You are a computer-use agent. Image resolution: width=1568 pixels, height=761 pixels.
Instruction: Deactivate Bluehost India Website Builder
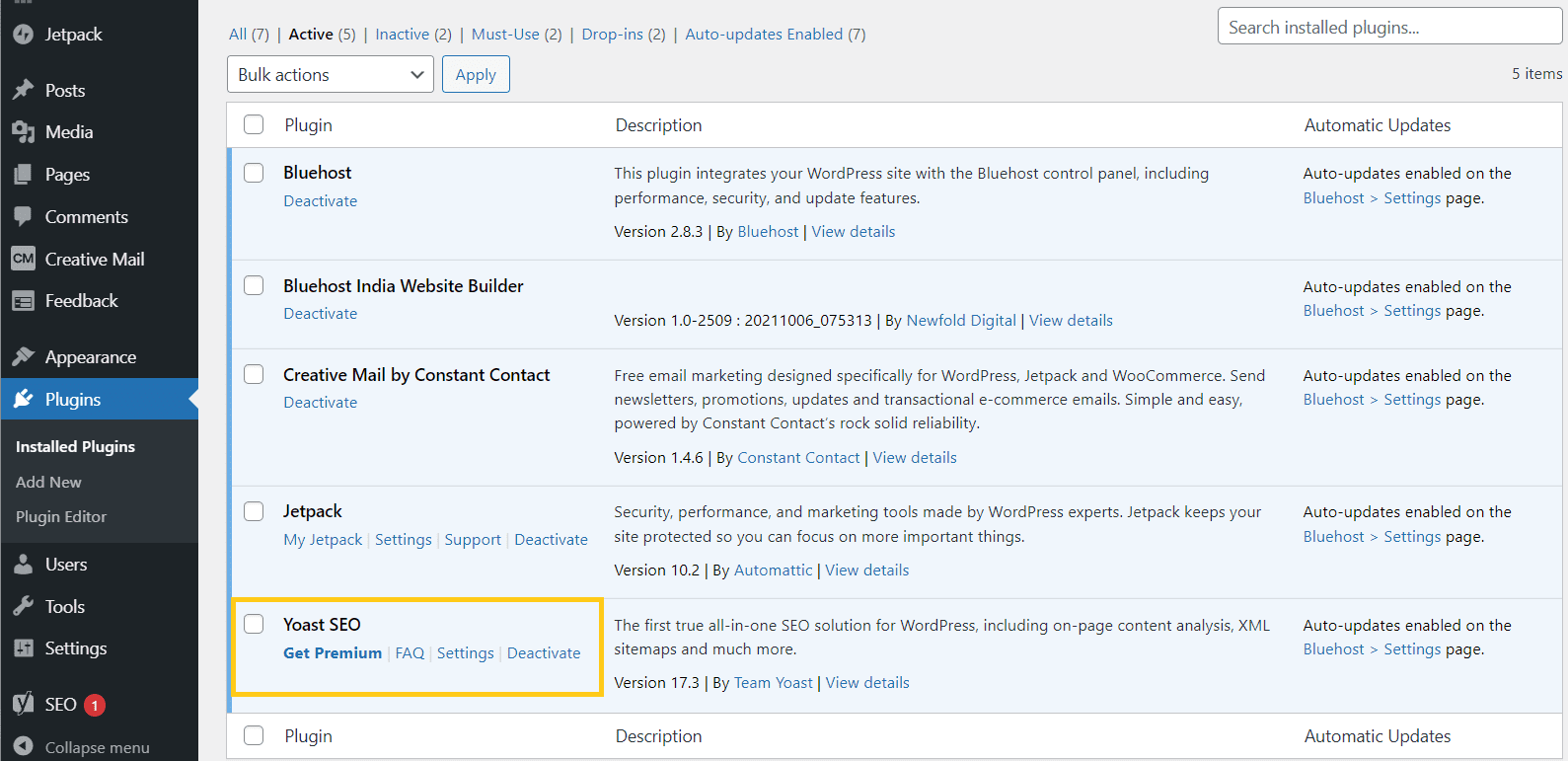pyautogui.click(x=321, y=313)
